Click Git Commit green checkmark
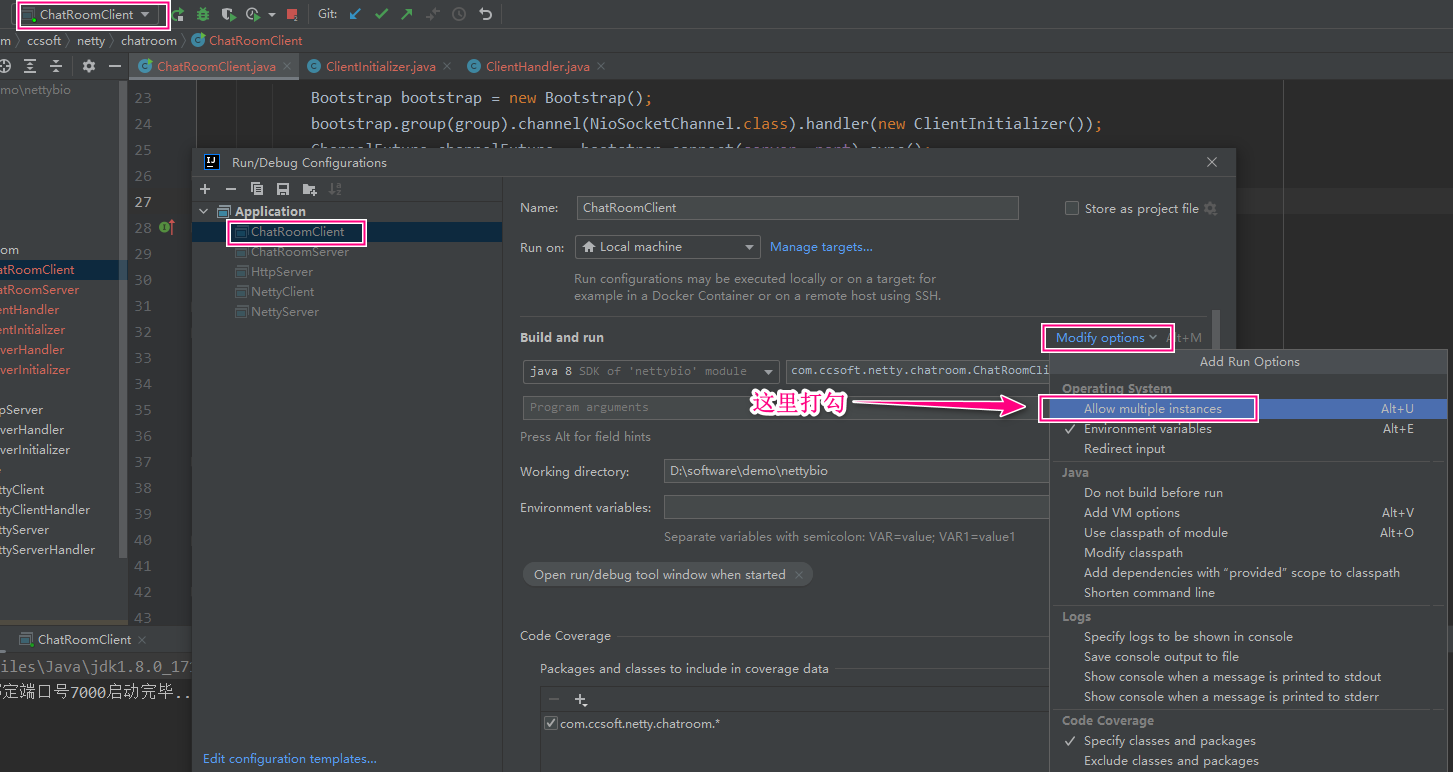Image resolution: width=1453 pixels, height=772 pixels. click(381, 14)
